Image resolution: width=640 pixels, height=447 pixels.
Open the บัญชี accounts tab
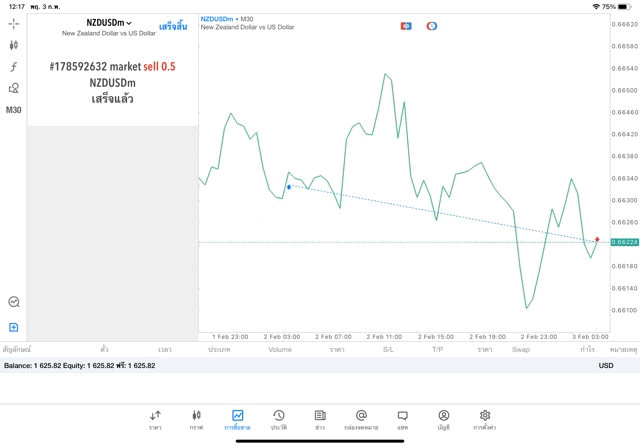pyautogui.click(x=444, y=420)
